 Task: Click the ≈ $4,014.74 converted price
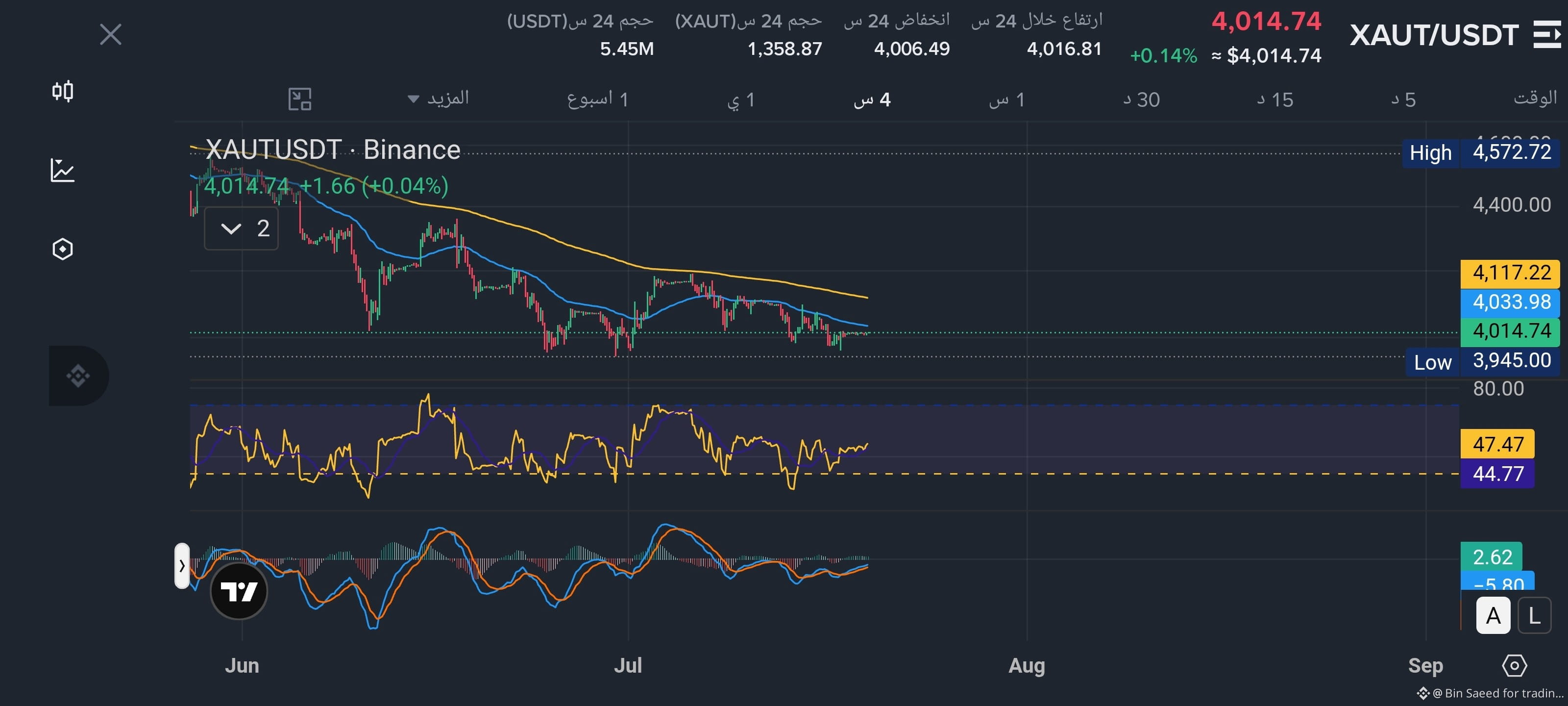tap(1266, 55)
